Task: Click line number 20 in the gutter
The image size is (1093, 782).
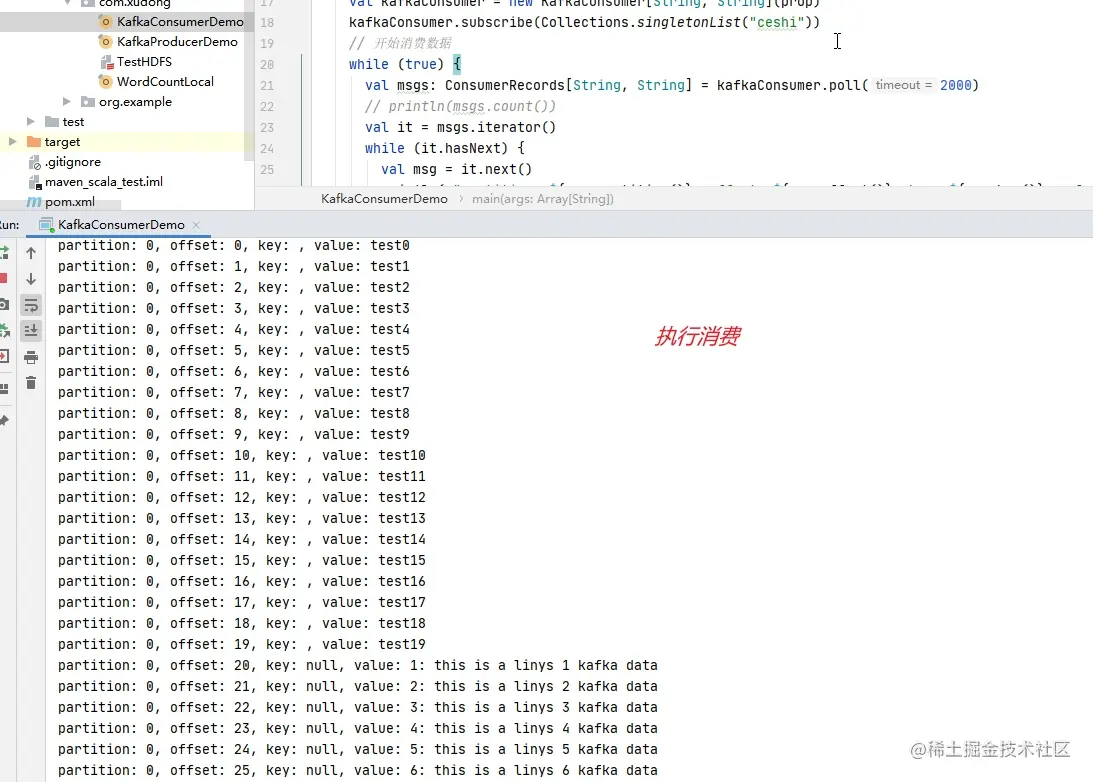Action: point(267,64)
